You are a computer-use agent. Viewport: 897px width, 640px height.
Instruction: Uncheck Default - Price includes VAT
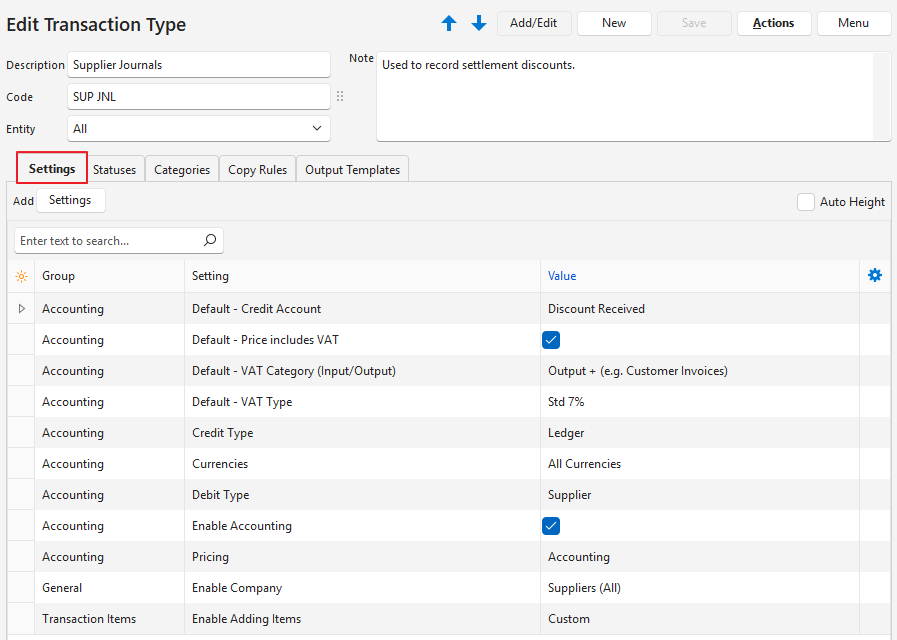tap(551, 340)
